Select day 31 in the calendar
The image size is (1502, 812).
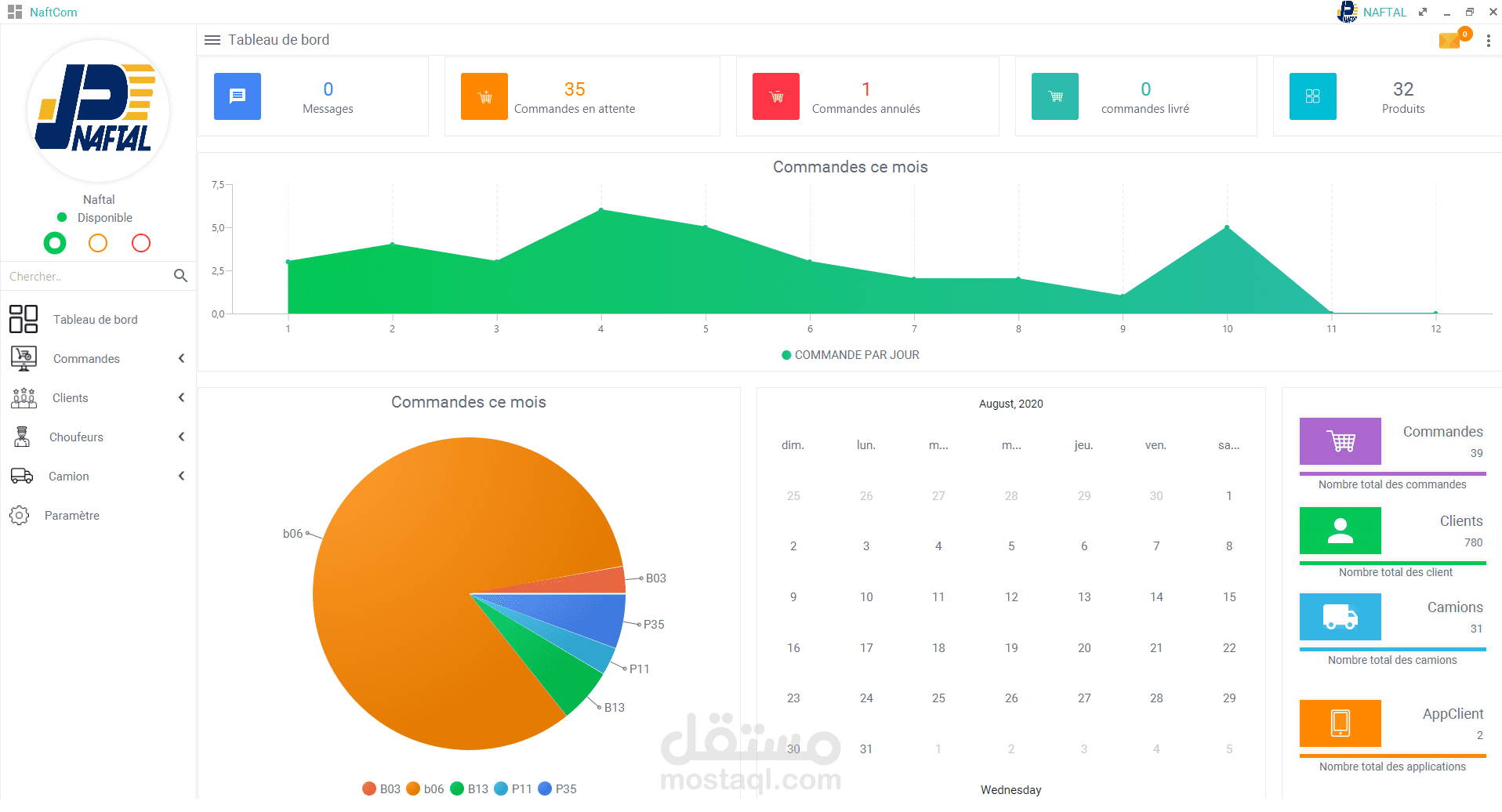click(x=866, y=749)
